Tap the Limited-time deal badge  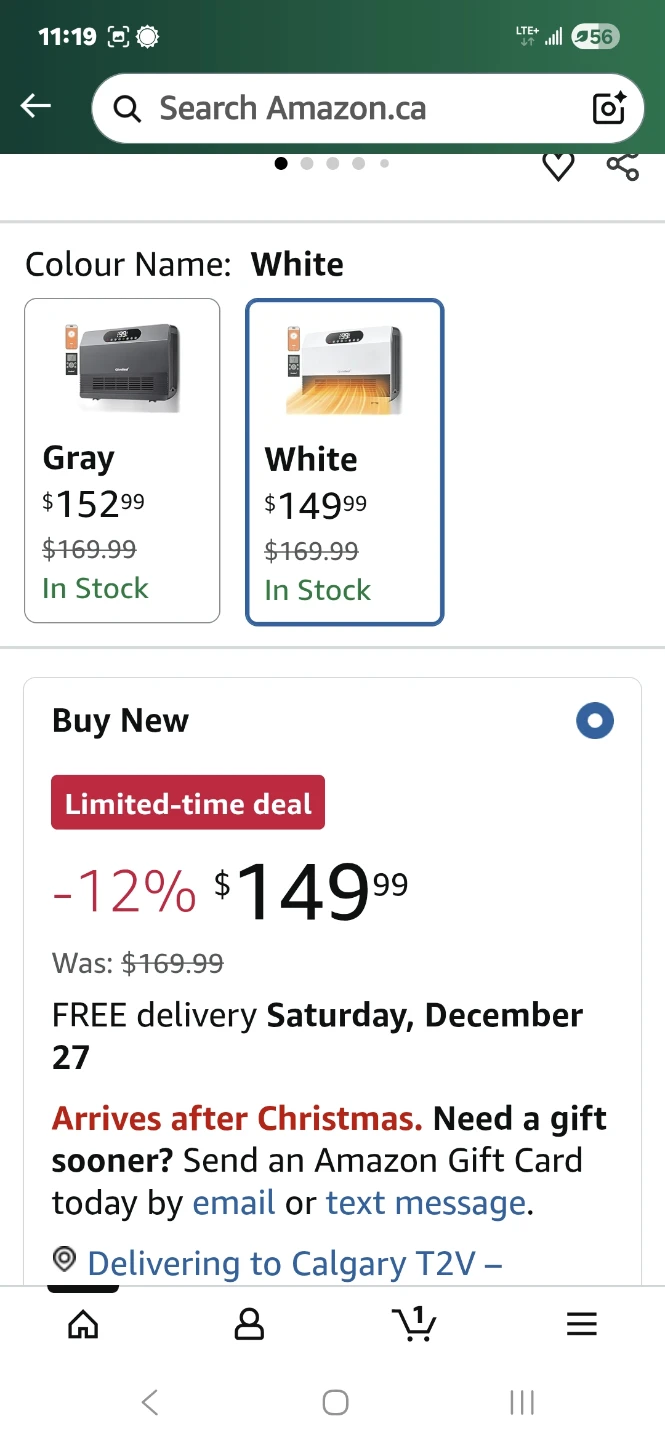(x=188, y=803)
